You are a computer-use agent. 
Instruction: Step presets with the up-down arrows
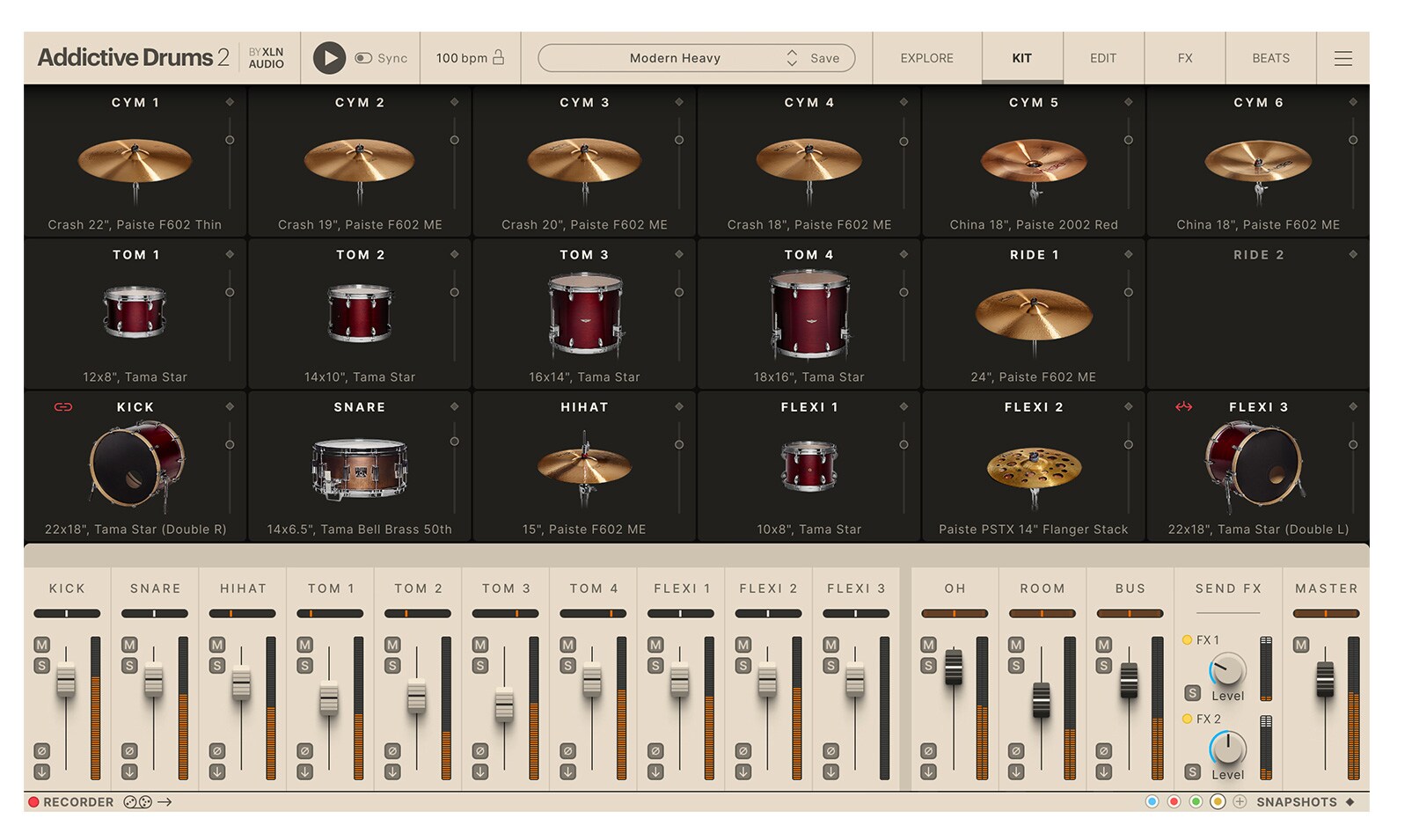(792, 58)
